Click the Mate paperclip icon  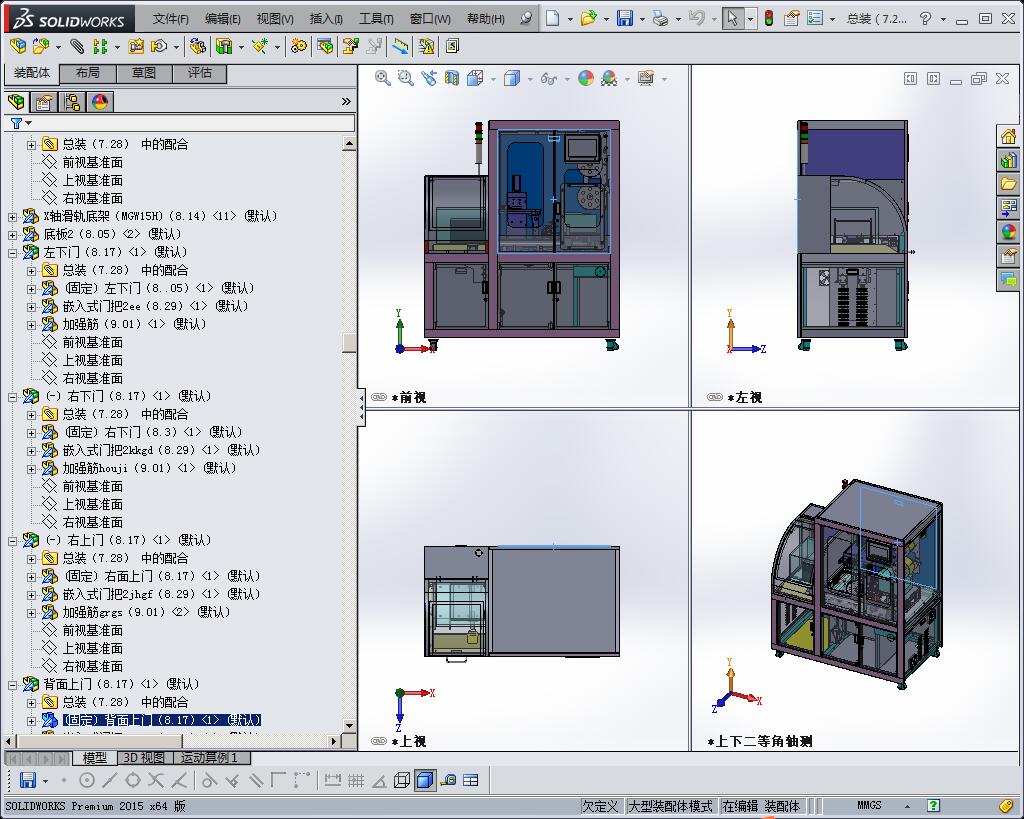(77, 46)
